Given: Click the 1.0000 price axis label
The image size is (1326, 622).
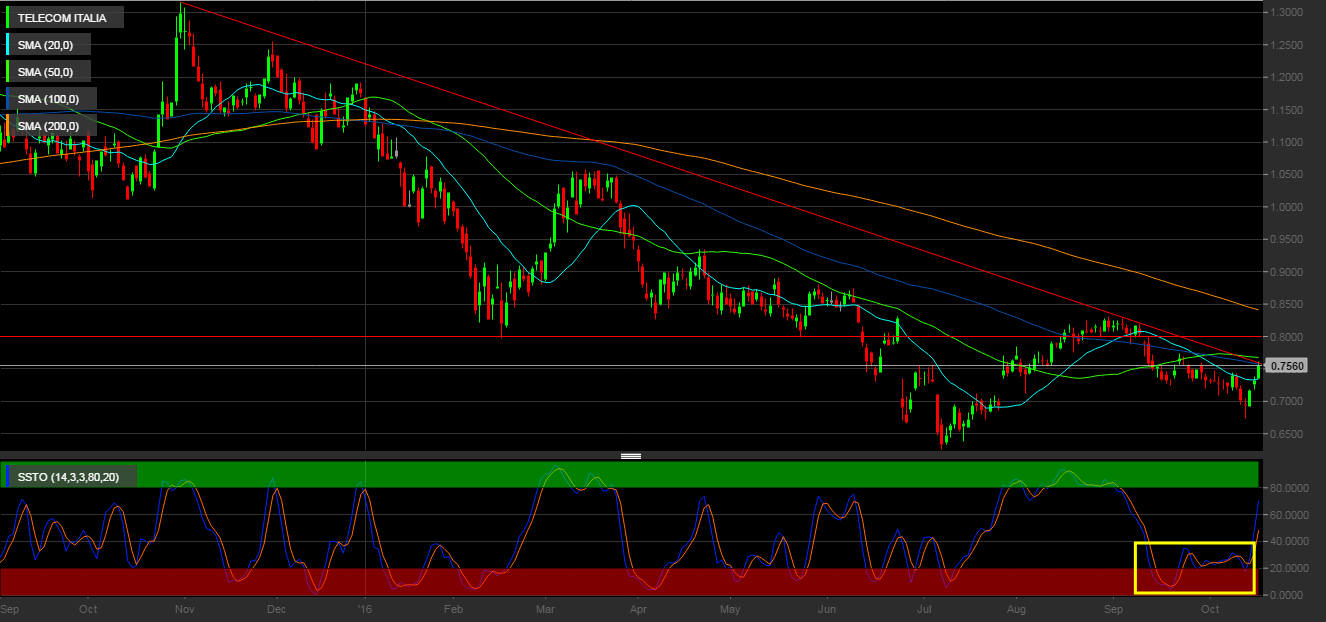Looking at the screenshot, I should point(1286,207).
